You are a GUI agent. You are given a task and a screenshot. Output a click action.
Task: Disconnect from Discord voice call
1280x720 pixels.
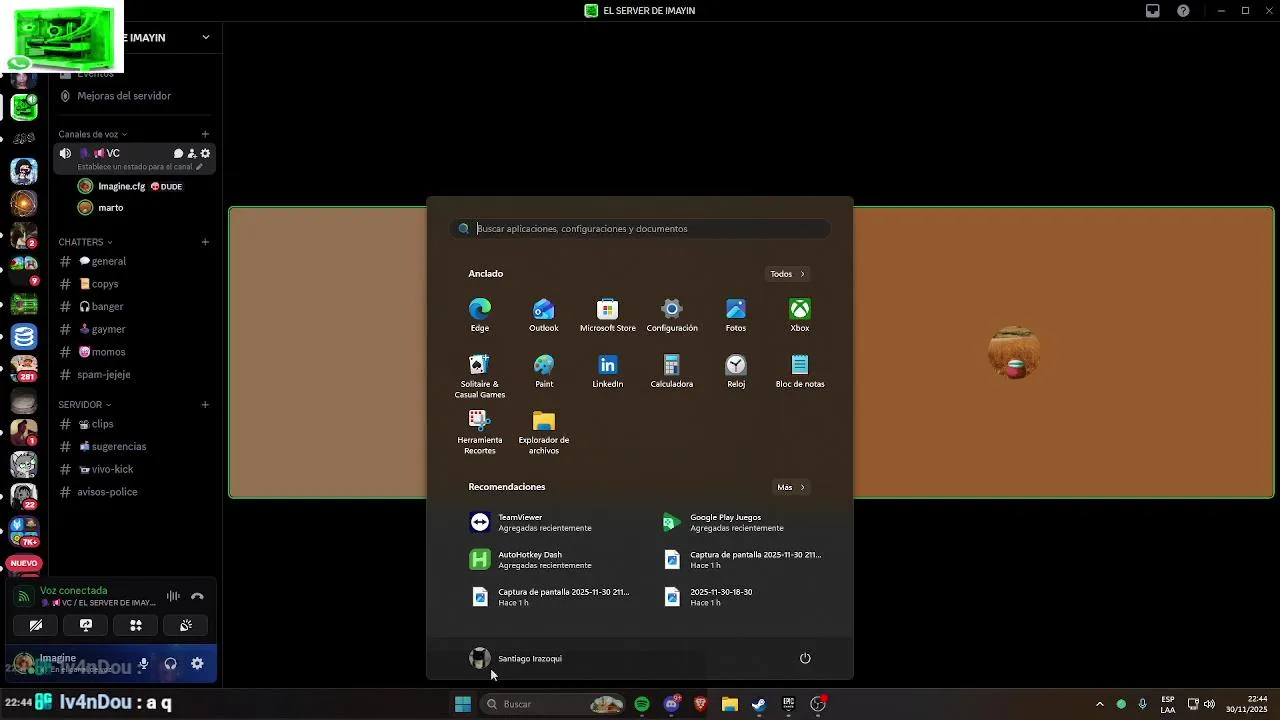pos(197,596)
